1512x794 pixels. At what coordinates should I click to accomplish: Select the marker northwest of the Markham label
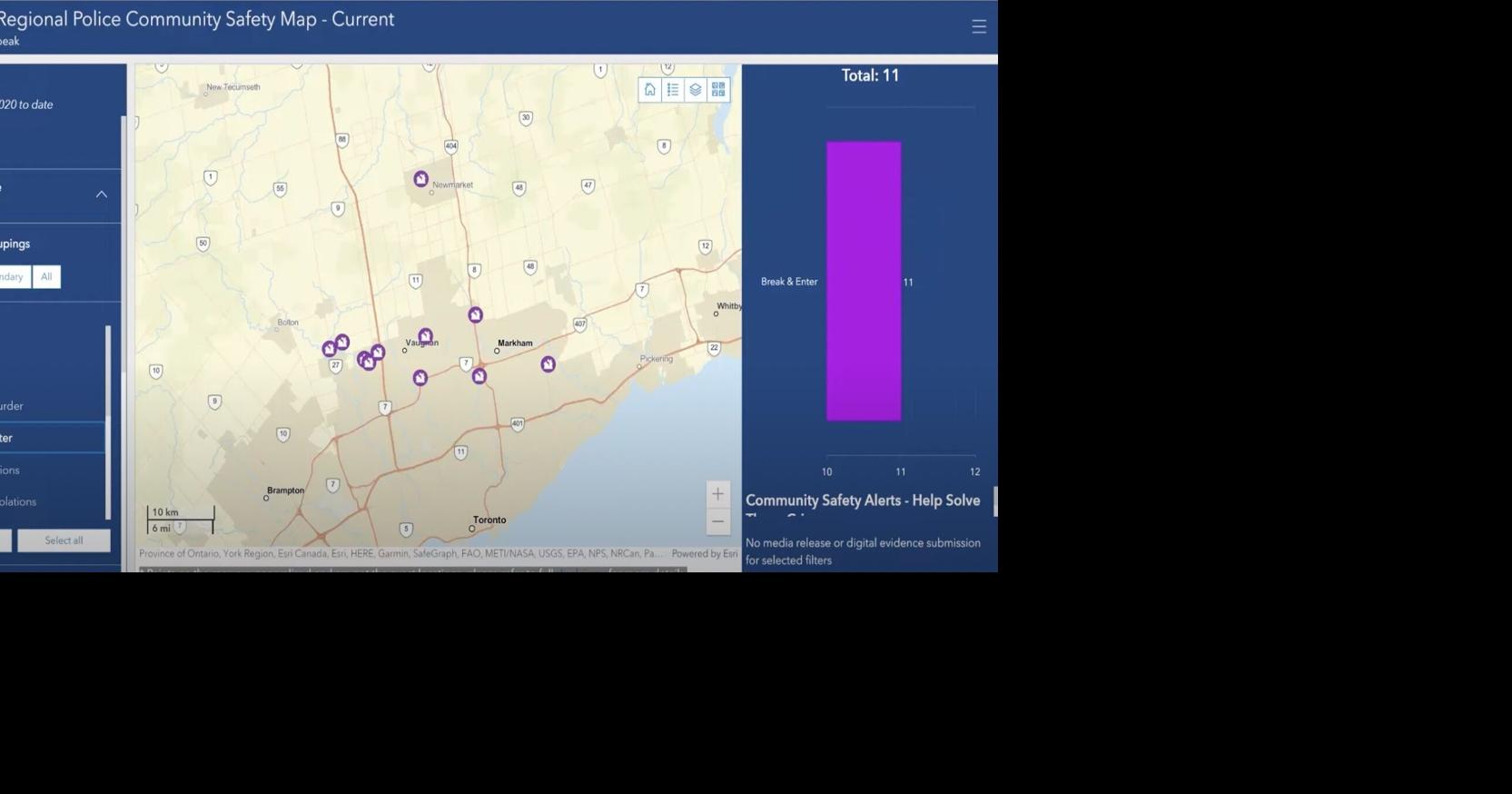pyautogui.click(x=475, y=314)
